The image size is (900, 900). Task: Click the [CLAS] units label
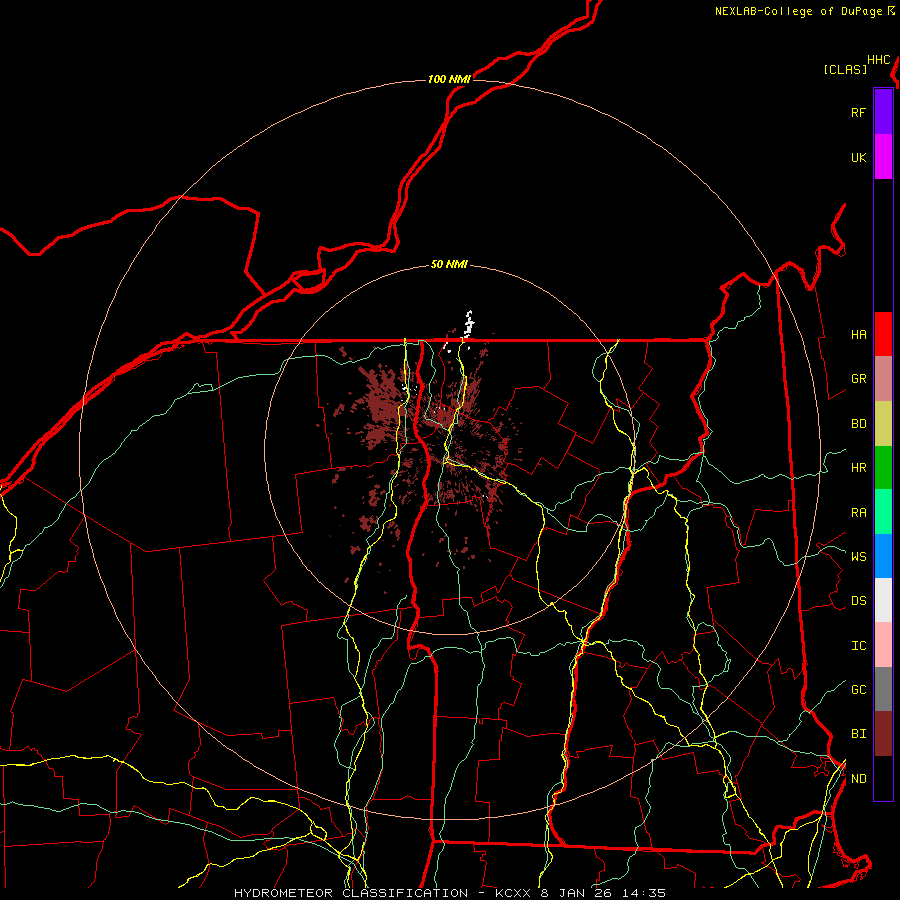point(845,69)
